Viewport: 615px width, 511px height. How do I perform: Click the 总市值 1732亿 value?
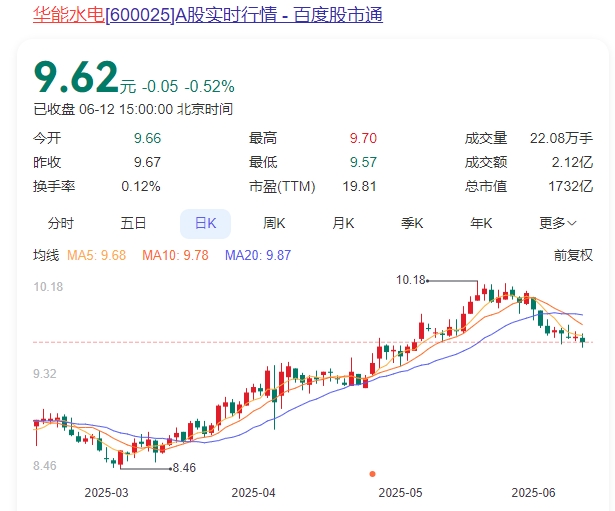click(576, 186)
